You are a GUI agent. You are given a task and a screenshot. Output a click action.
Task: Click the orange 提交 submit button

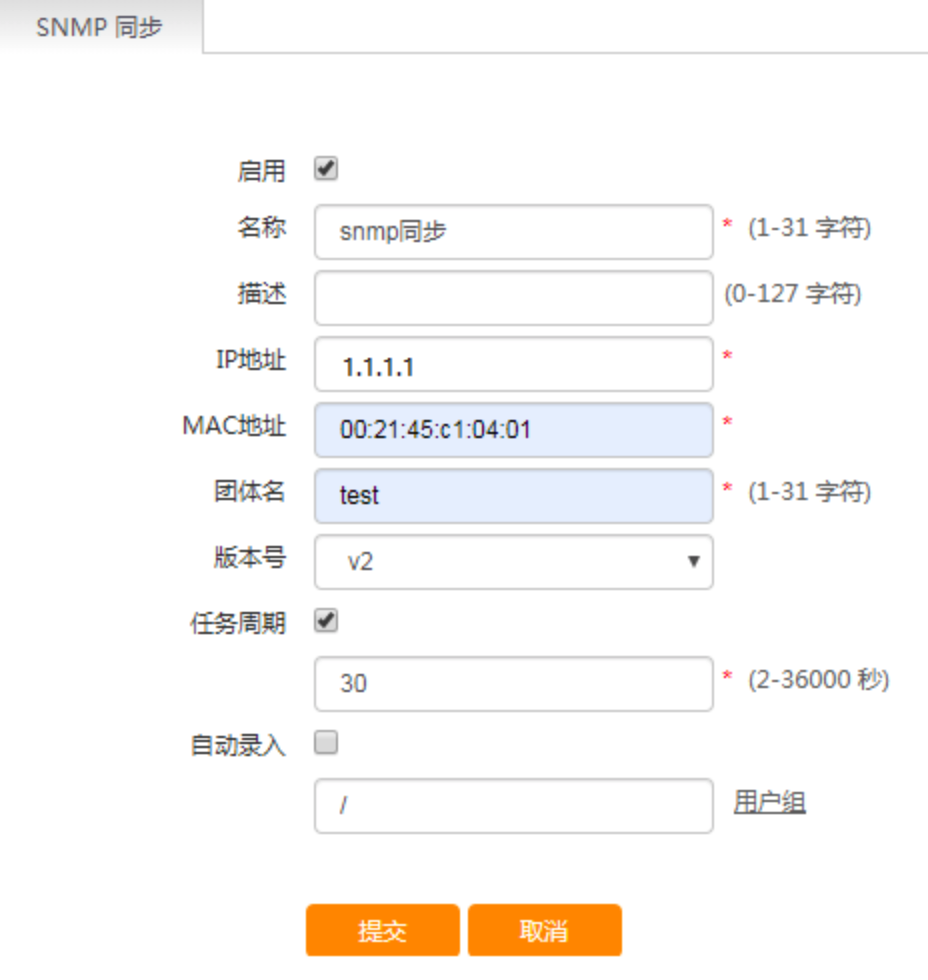(382, 930)
